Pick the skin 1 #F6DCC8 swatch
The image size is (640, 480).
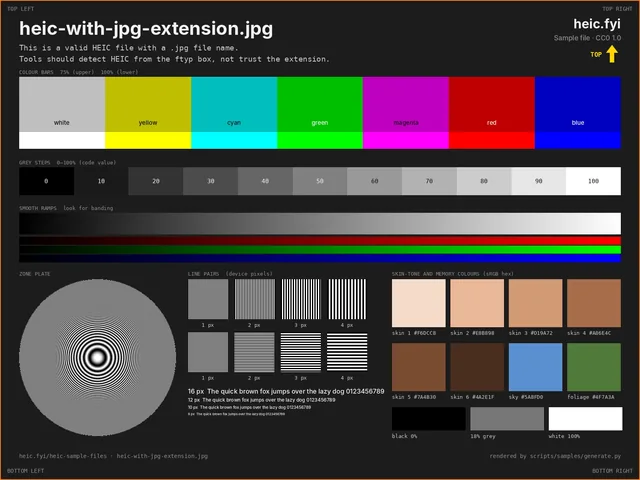[x=419, y=303]
